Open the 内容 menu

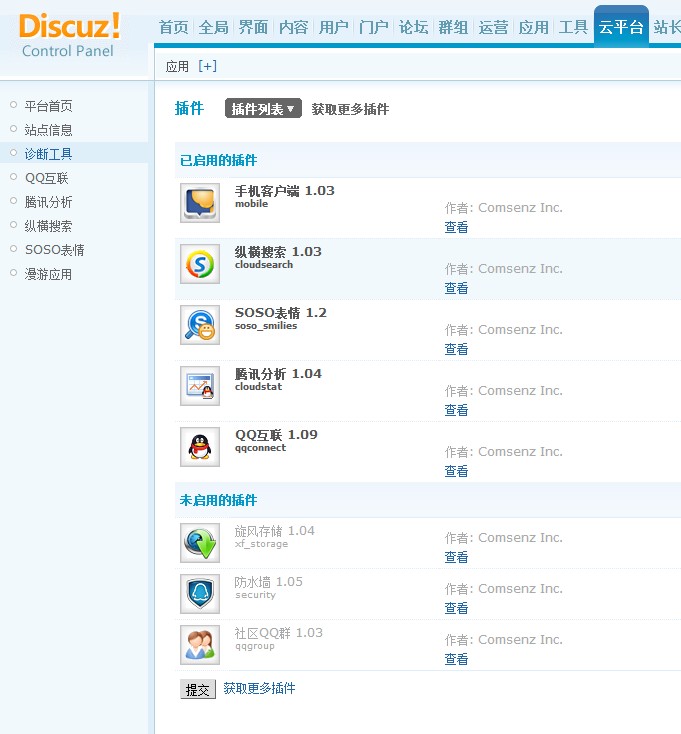tap(293, 27)
